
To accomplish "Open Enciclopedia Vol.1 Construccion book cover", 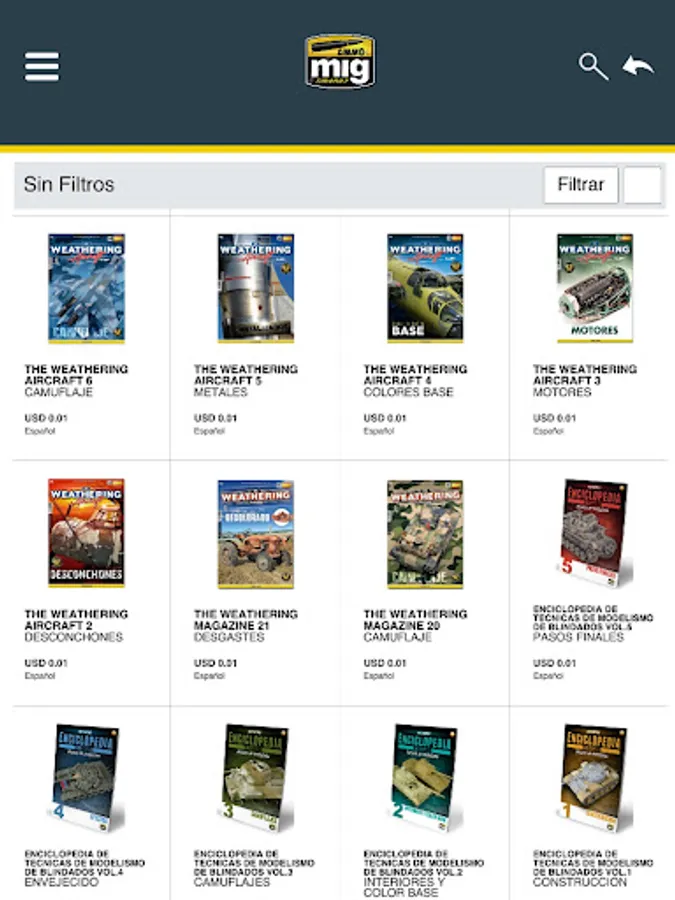I will (x=595, y=778).
